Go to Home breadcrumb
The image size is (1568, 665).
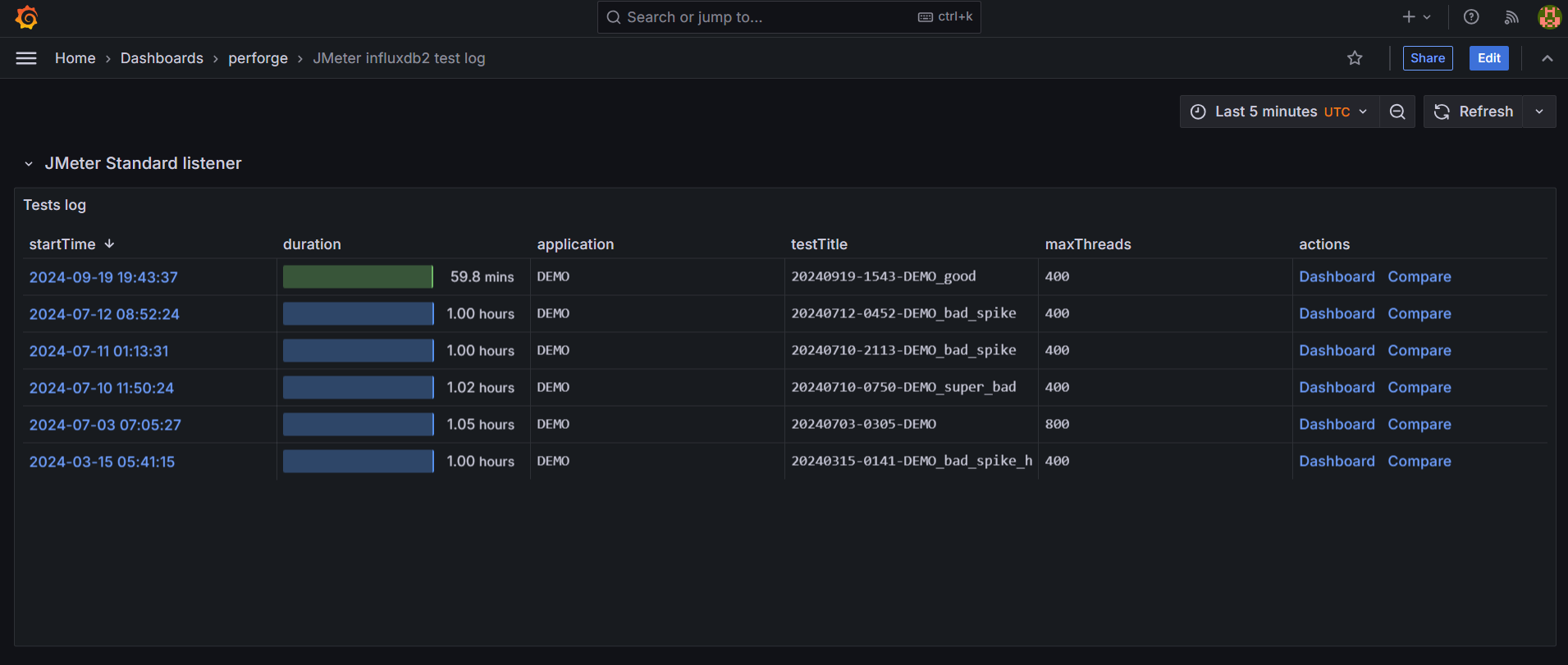click(75, 58)
